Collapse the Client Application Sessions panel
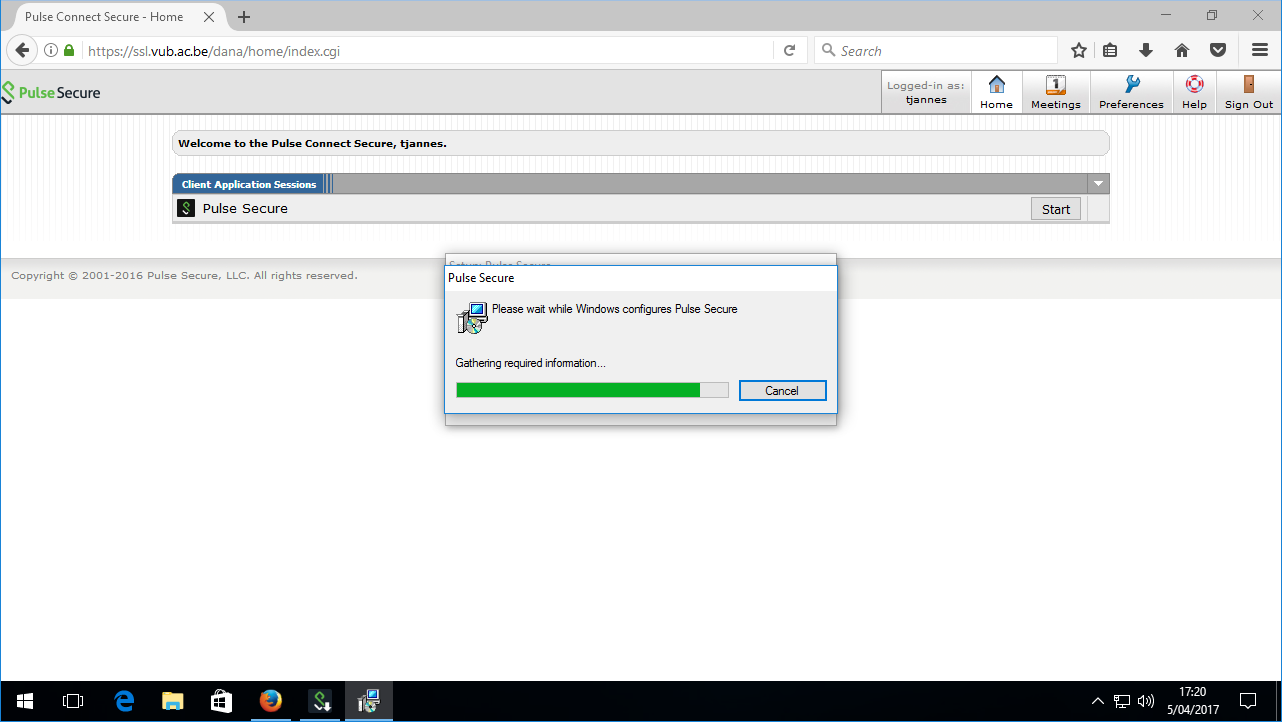 point(1098,184)
